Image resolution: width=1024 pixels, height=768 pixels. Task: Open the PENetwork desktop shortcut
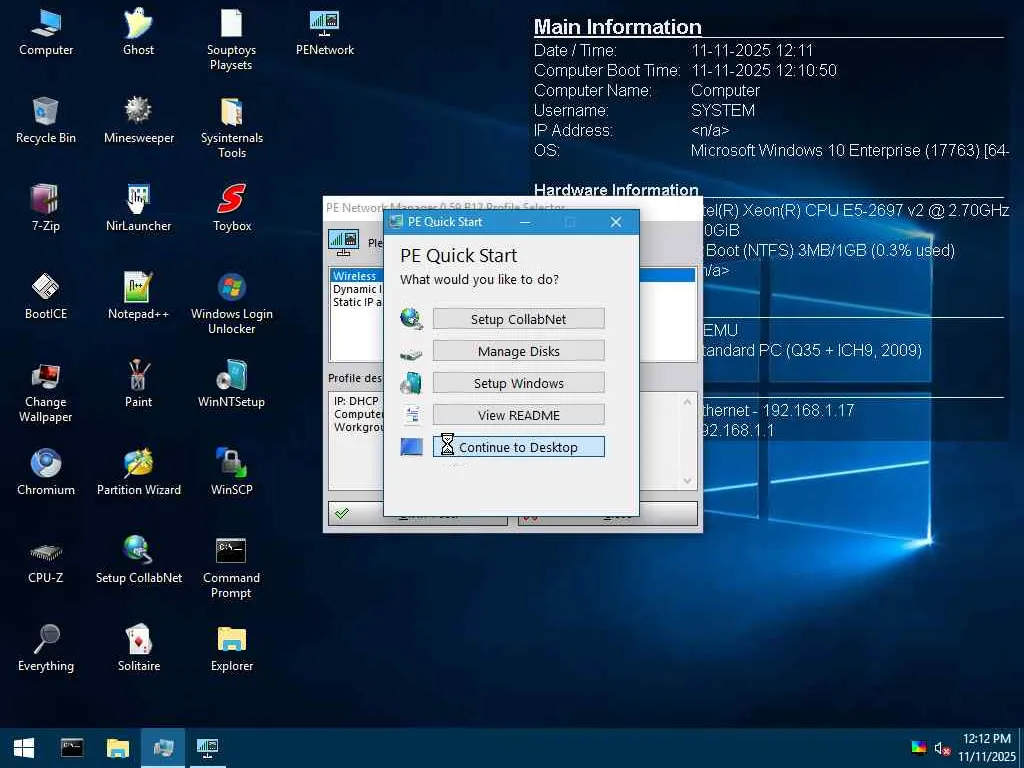coord(325,32)
